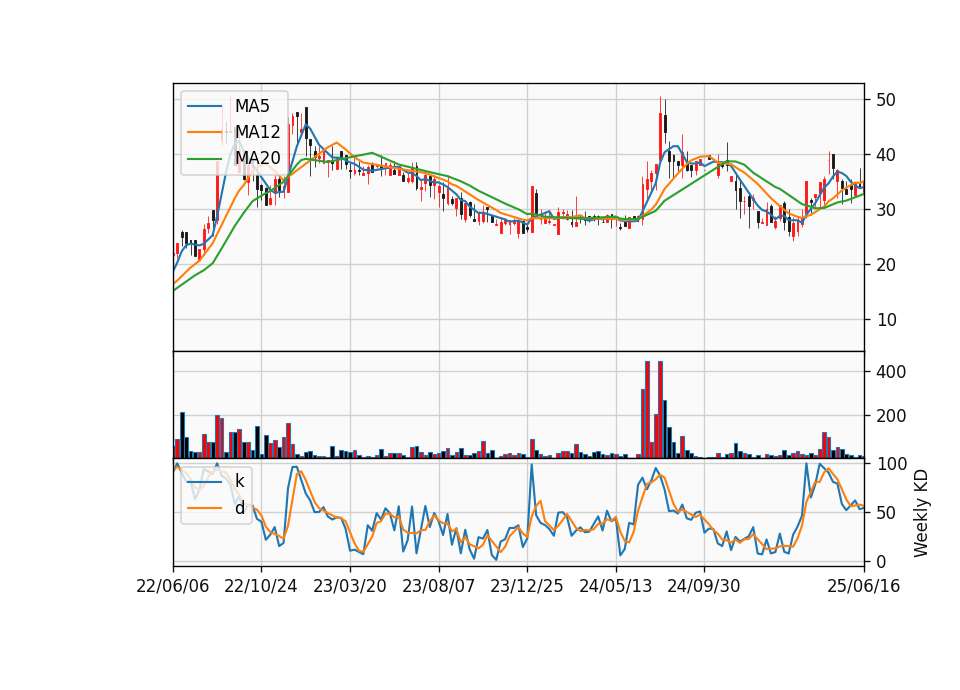Click the 22/06/06 date axis label
Viewport: 960px width, 690px height.
173,586
